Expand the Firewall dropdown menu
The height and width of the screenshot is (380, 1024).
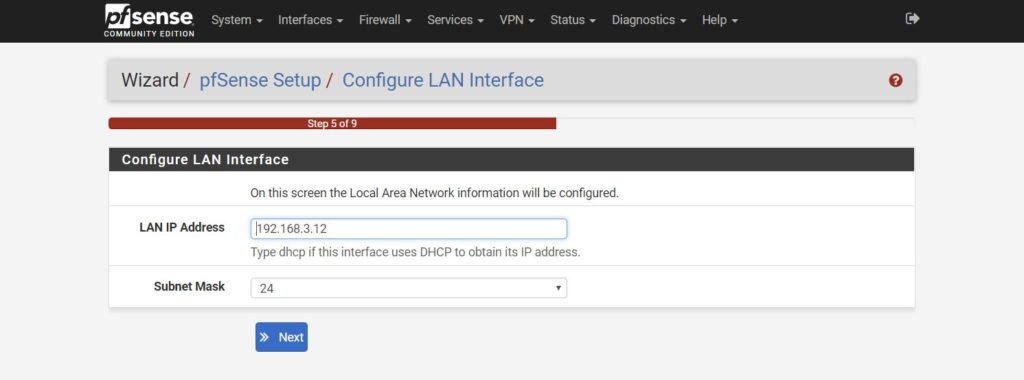pos(385,20)
